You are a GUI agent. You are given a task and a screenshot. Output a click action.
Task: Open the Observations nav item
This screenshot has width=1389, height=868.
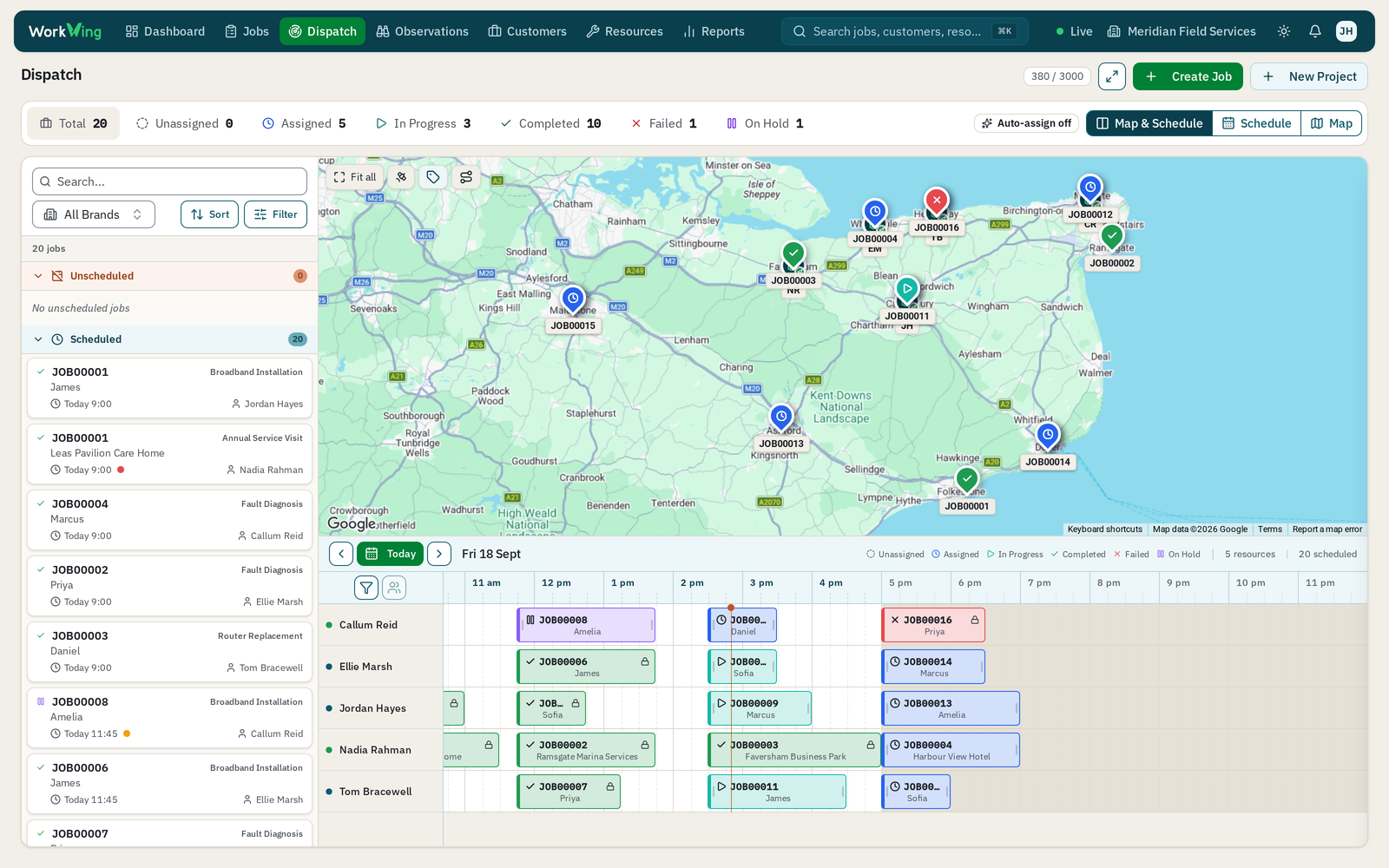tap(422, 31)
